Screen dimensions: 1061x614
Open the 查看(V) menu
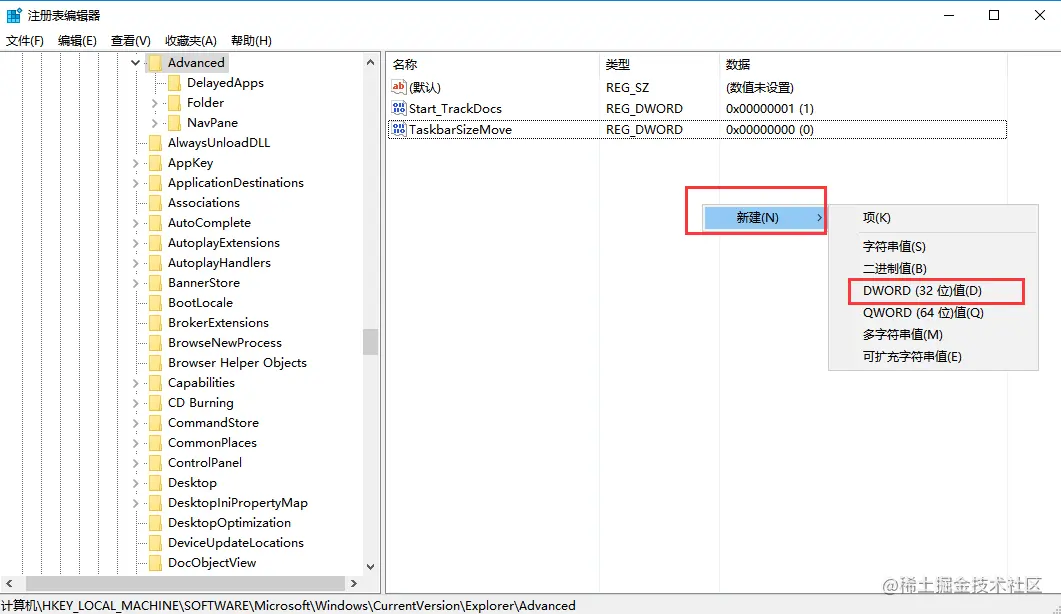(131, 41)
